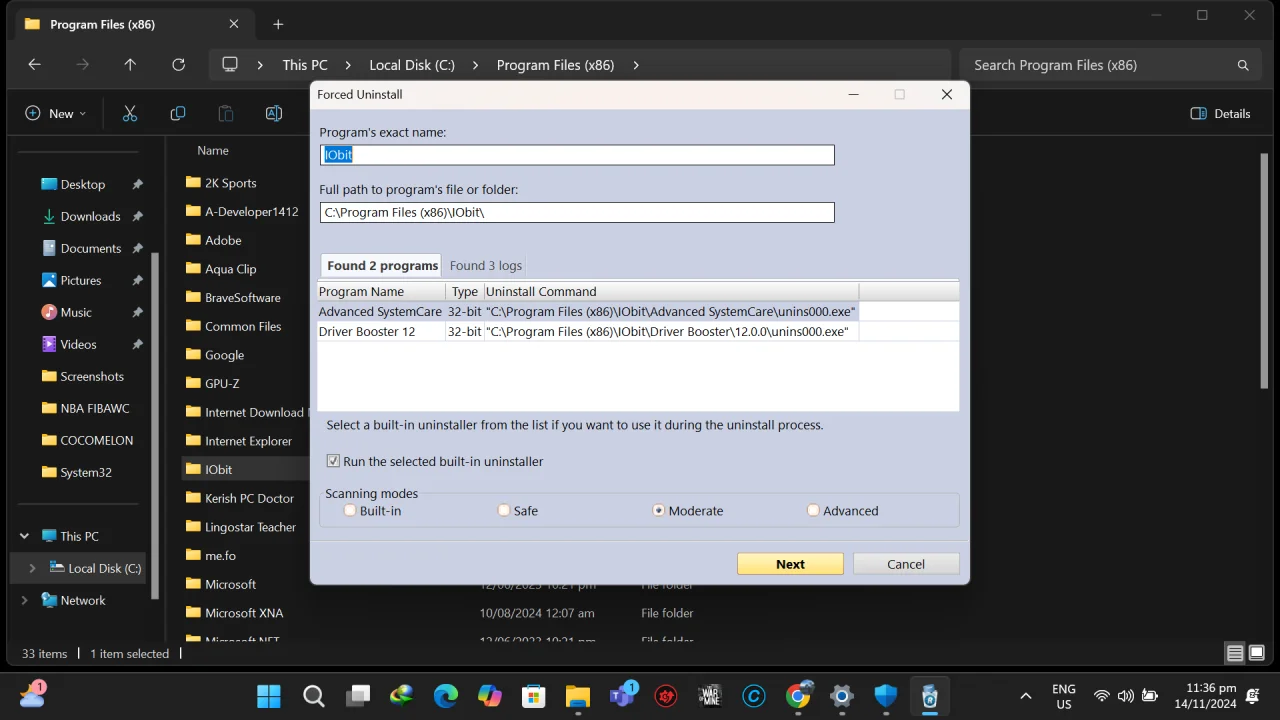Go back with the left arrow in Explorer

(35, 65)
